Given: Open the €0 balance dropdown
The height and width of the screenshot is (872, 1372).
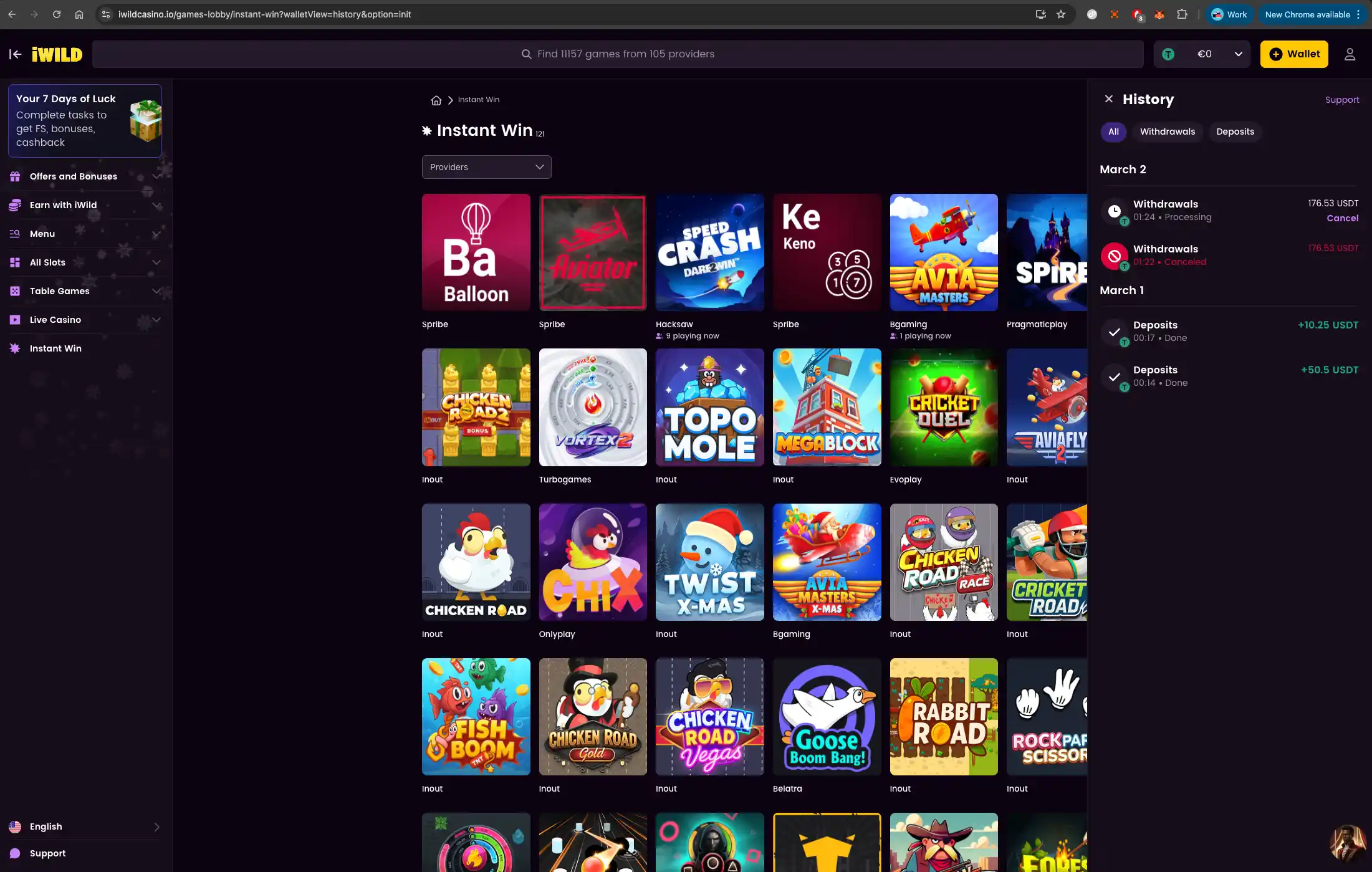Looking at the screenshot, I should (x=1202, y=54).
